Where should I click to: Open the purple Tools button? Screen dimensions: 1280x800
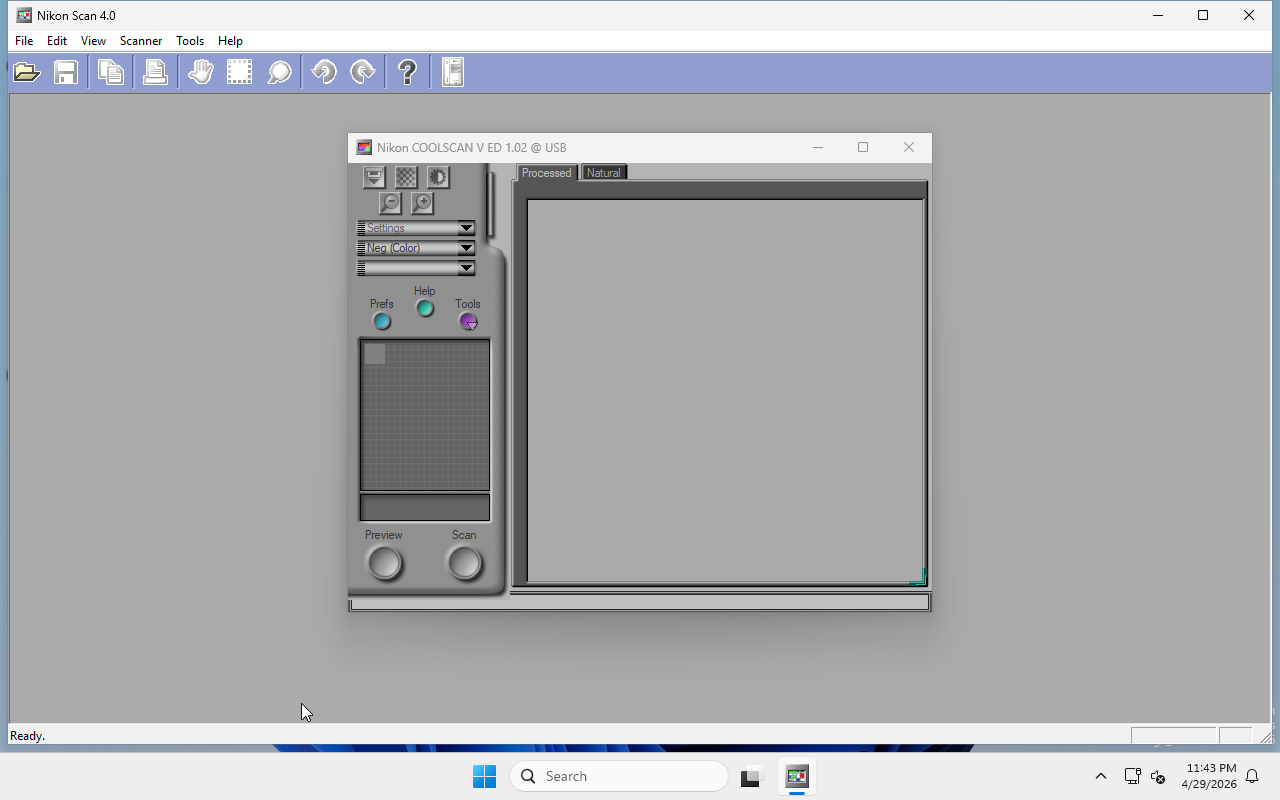[x=468, y=321]
